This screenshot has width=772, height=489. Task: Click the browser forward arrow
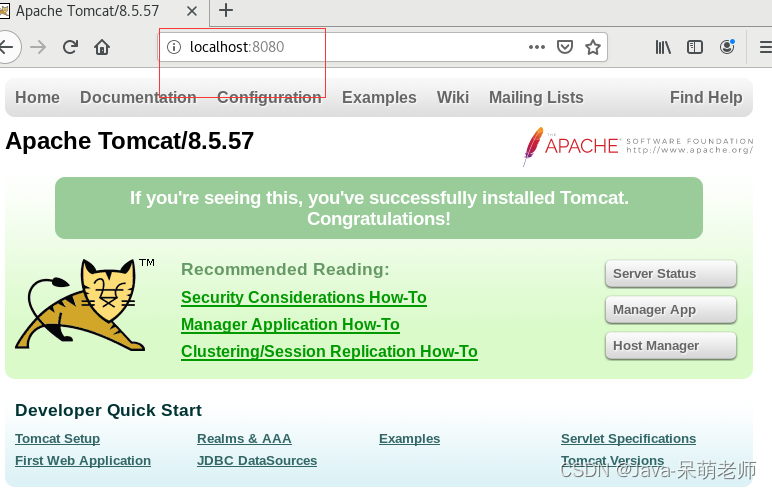pyautogui.click(x=38, y=47)
